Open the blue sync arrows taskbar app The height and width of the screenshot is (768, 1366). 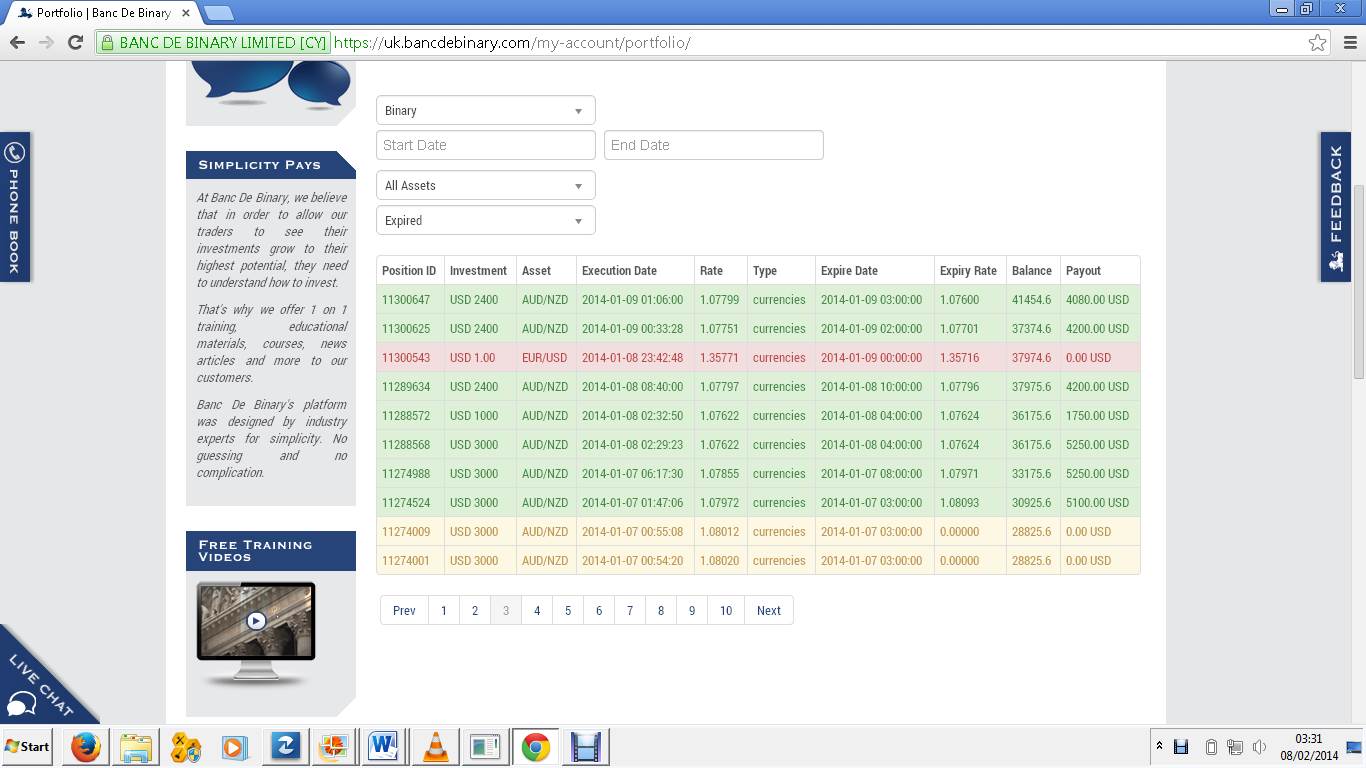point(285,747)
